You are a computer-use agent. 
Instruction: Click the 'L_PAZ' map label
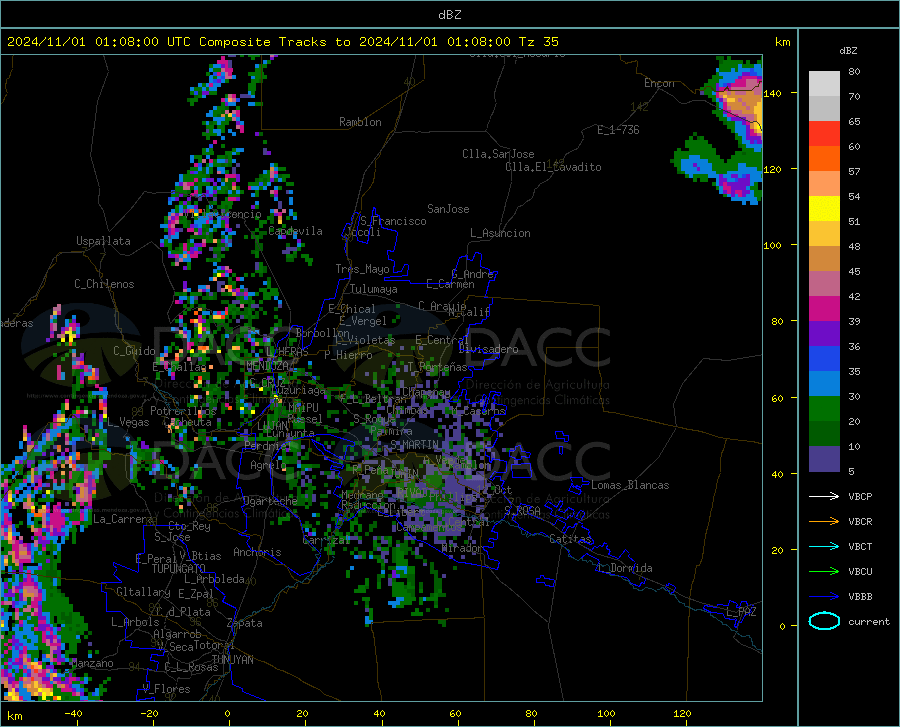click(x=741, y=612)
